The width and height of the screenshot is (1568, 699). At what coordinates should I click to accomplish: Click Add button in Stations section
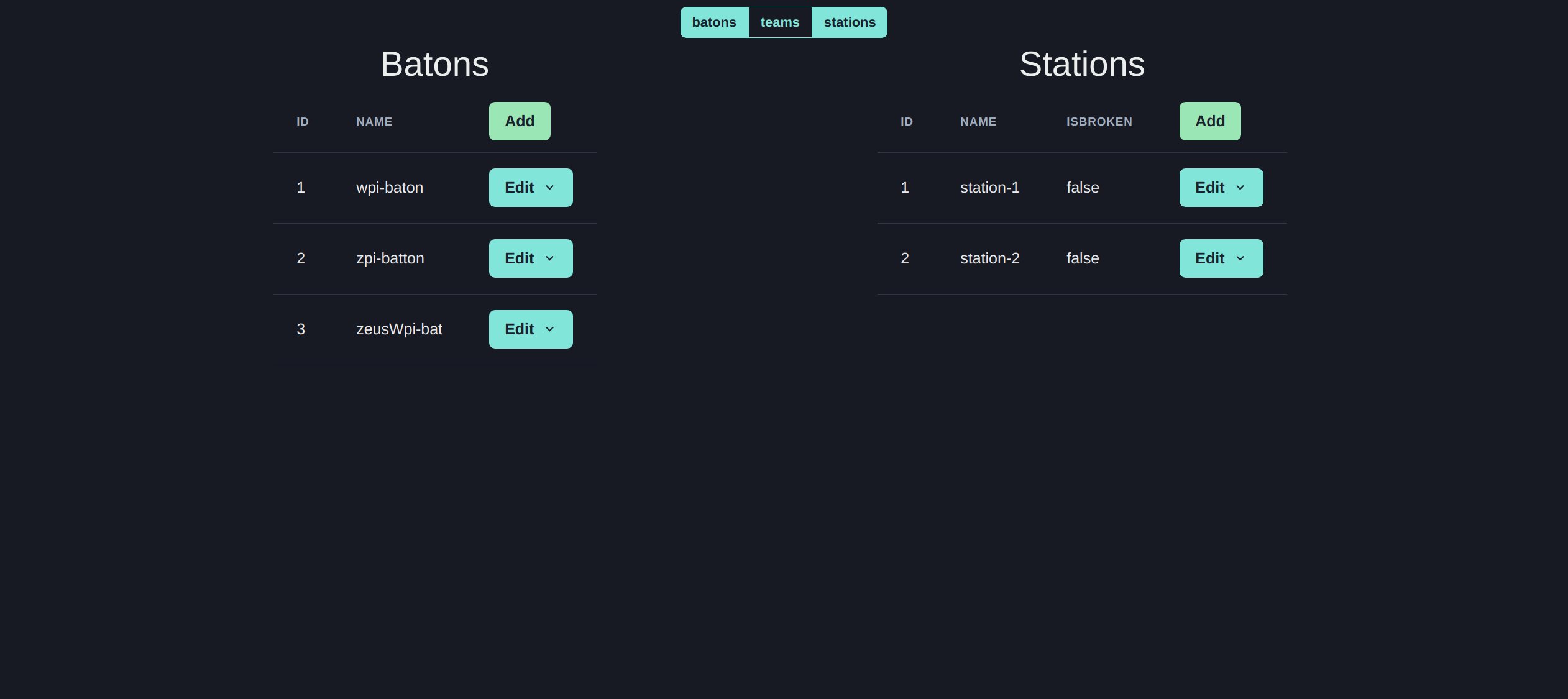[1210, 120]
